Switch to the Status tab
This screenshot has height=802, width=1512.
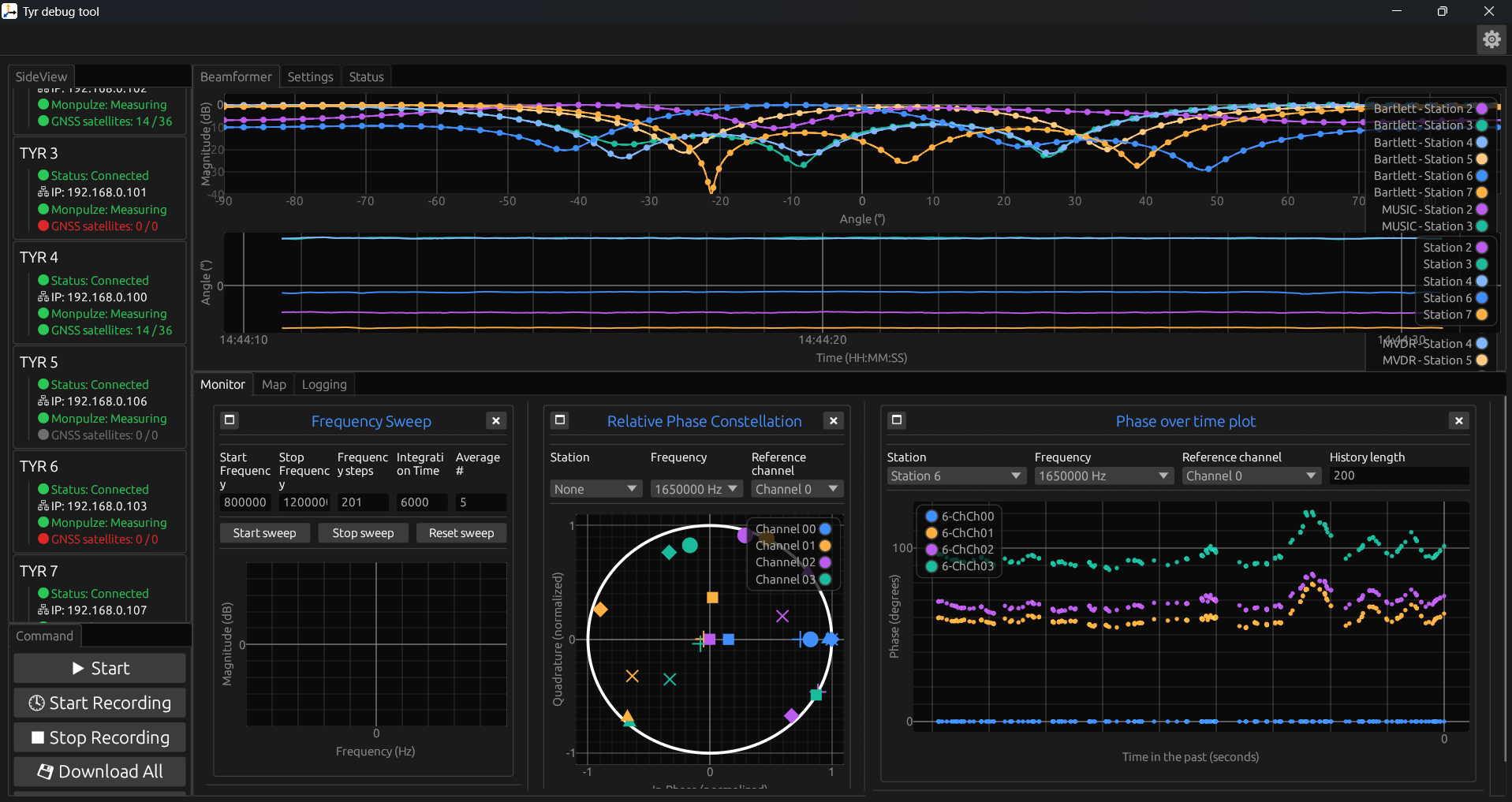click(x=366, y=76)
